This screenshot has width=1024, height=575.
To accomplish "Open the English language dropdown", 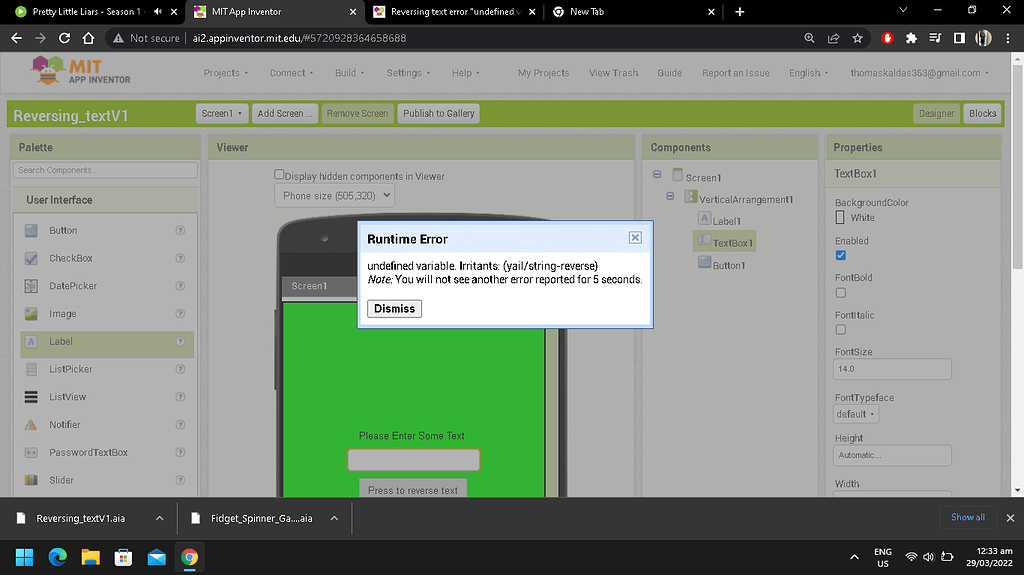I will tap(808, 73).
